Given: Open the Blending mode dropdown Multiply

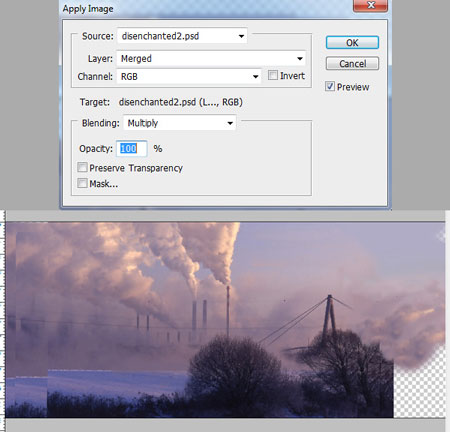Looking at the screenshot, I should (x=180, y=123).
